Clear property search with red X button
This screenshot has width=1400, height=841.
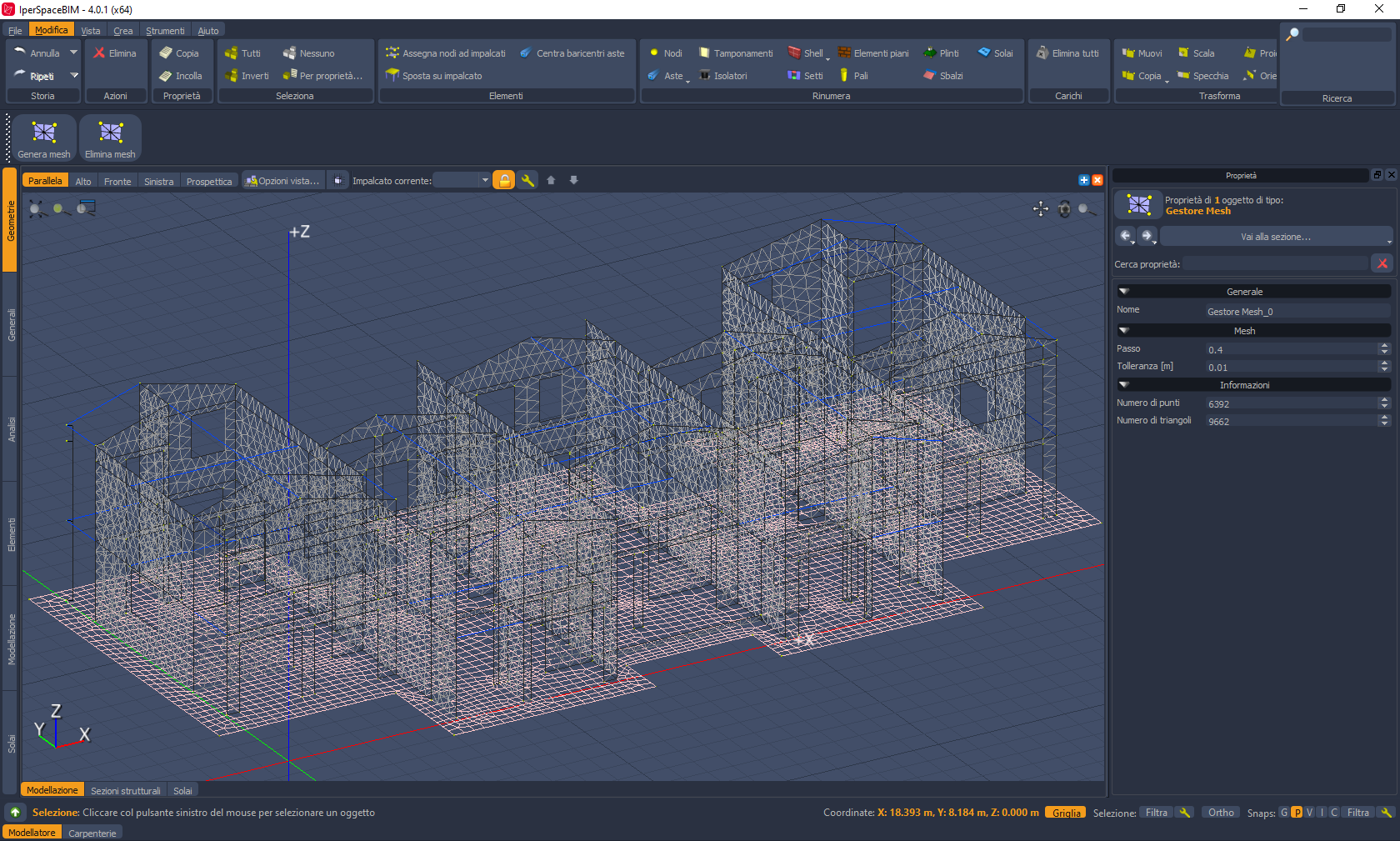click(x=1382, y=264)
